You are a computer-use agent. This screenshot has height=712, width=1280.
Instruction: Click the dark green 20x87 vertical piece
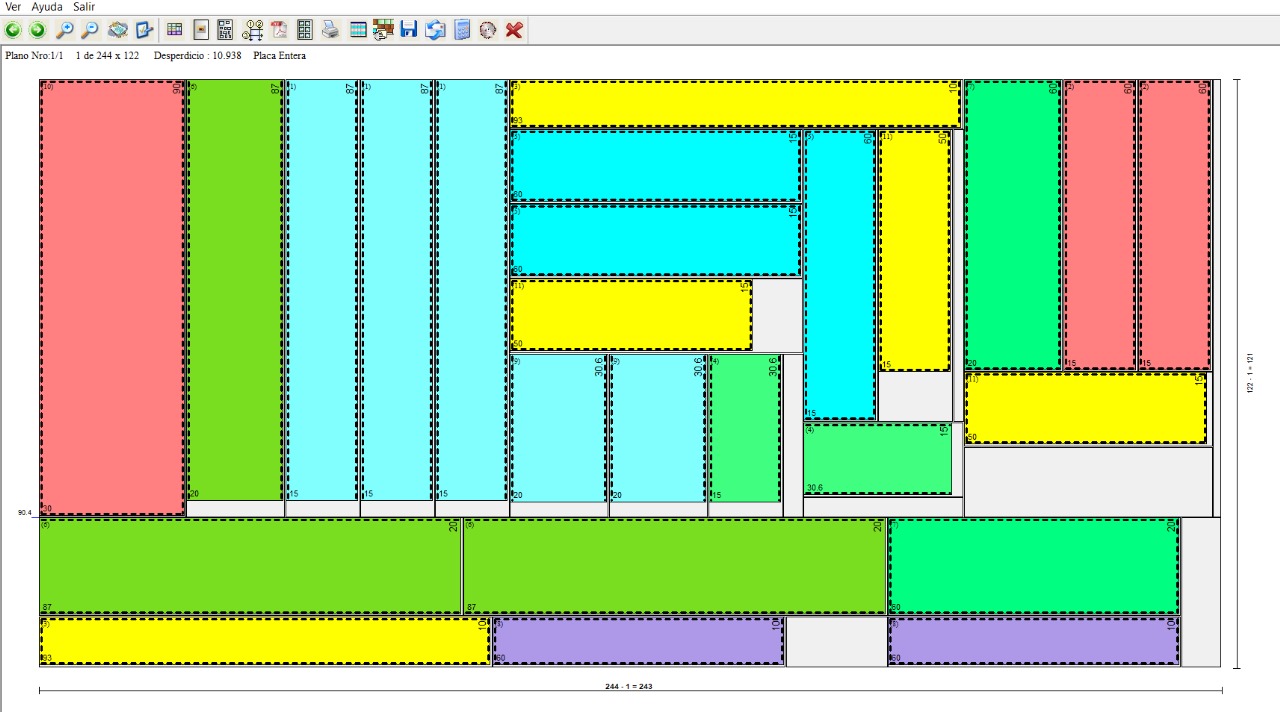(235, 290)
